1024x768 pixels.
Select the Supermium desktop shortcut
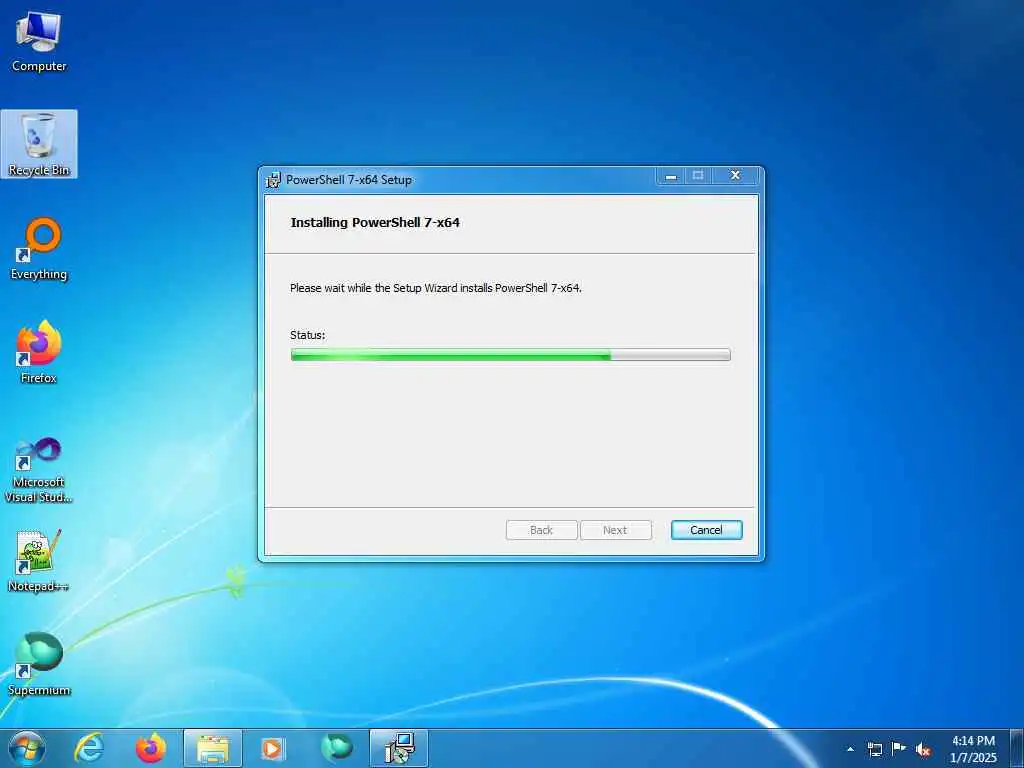[39, 664]
